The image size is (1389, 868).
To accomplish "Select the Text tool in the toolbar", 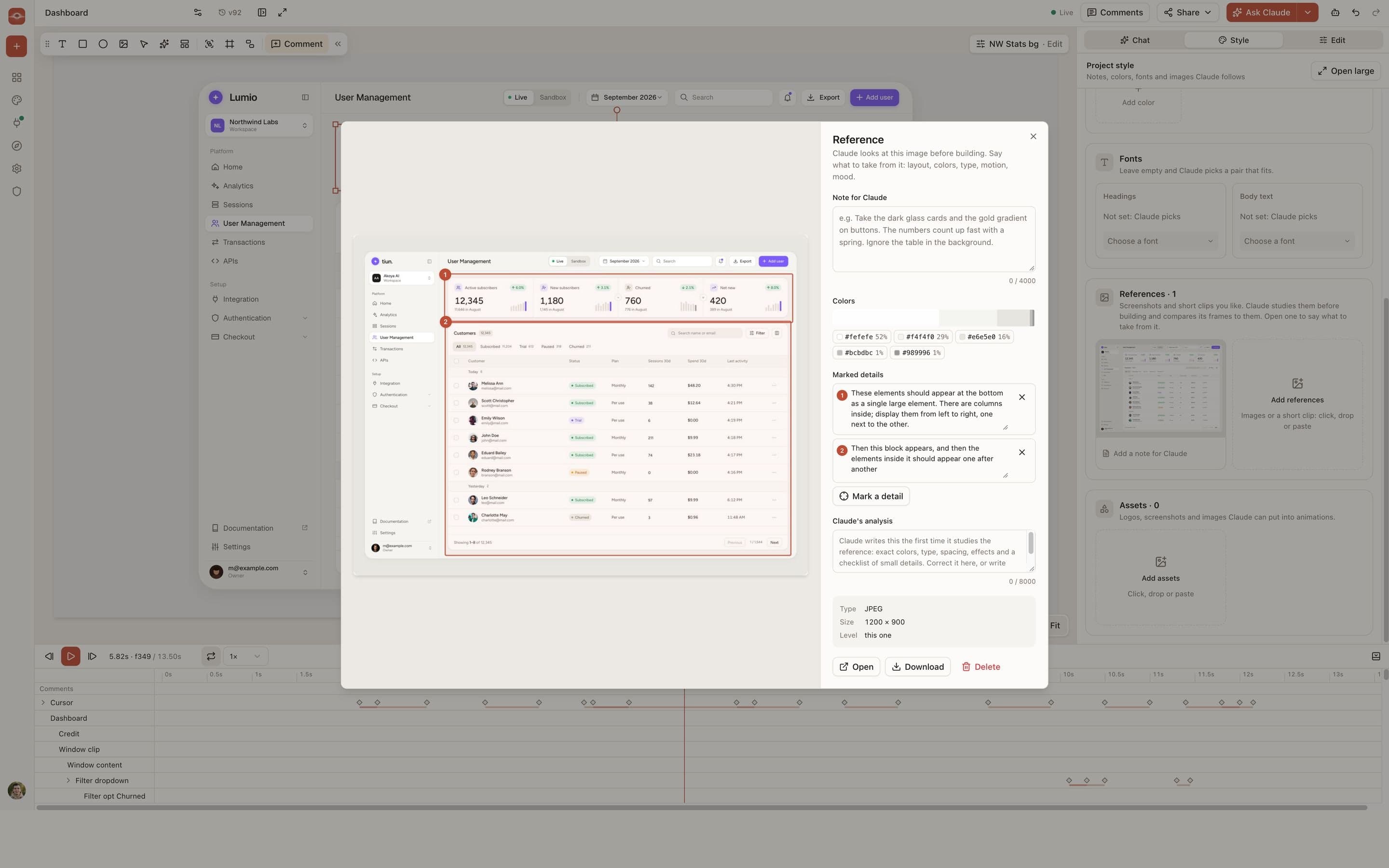I will pos(63,43).
